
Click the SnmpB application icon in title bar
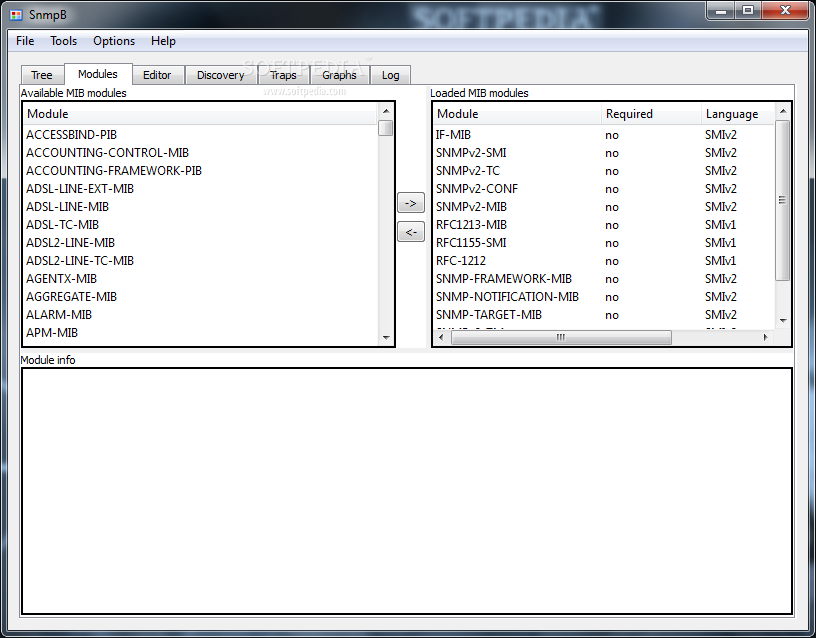click(16, 15)
